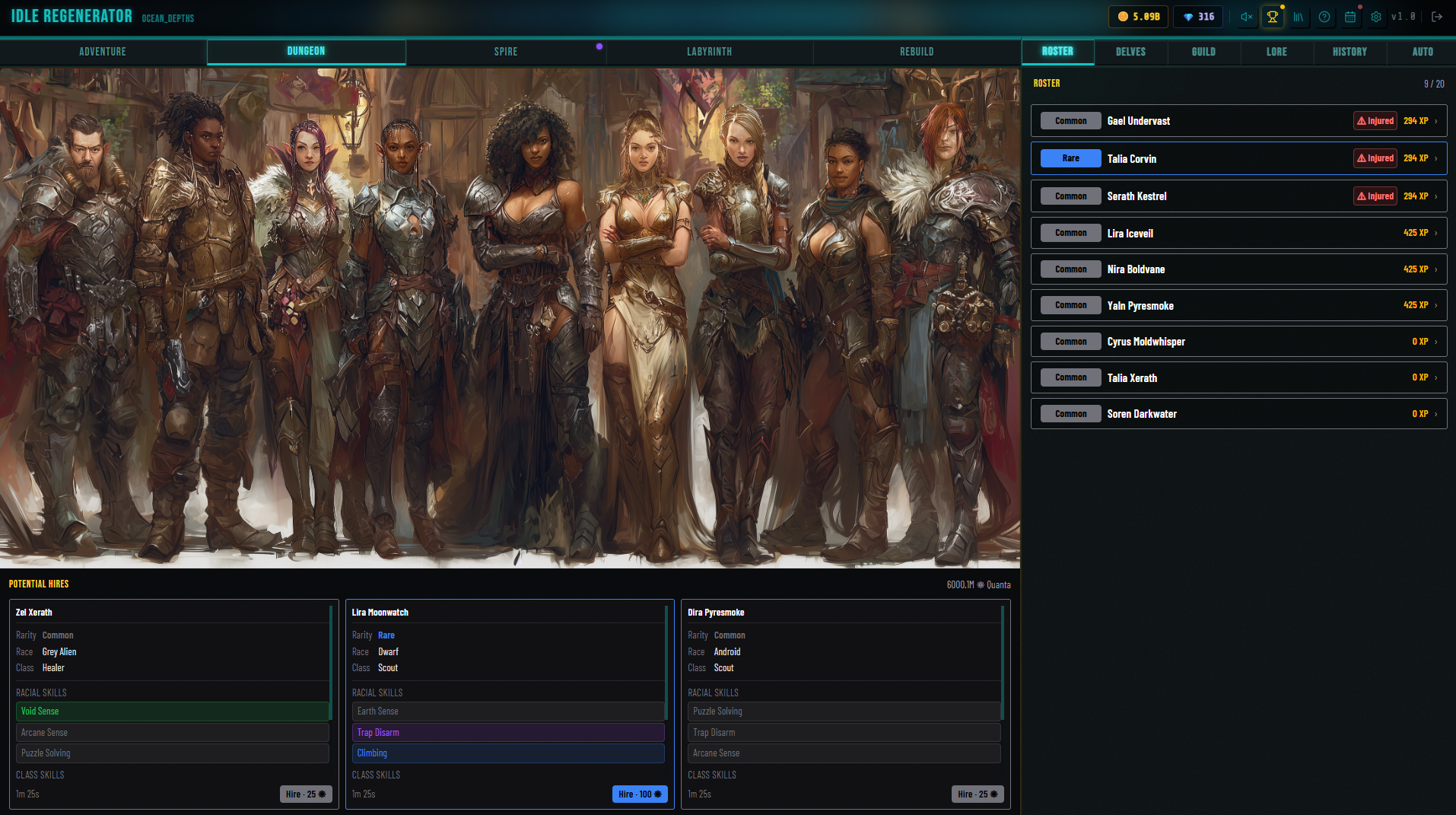Image resolution: width=1456 pixels, height=815 pixels.
Task: Click the gold coin balance 5.09B
Action: tap(1138, 17)
